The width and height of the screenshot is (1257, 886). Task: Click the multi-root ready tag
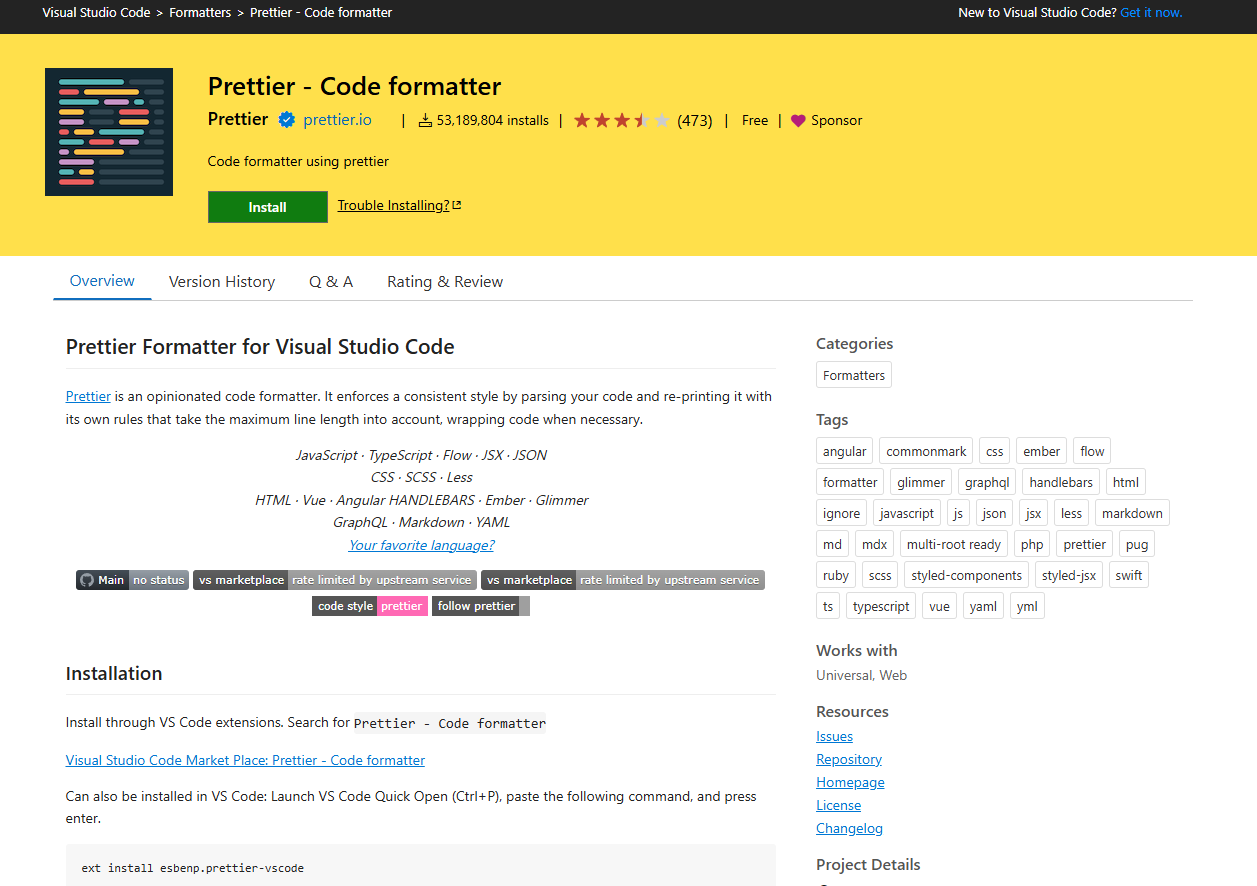pyautogui.click(x=954, y=544)
